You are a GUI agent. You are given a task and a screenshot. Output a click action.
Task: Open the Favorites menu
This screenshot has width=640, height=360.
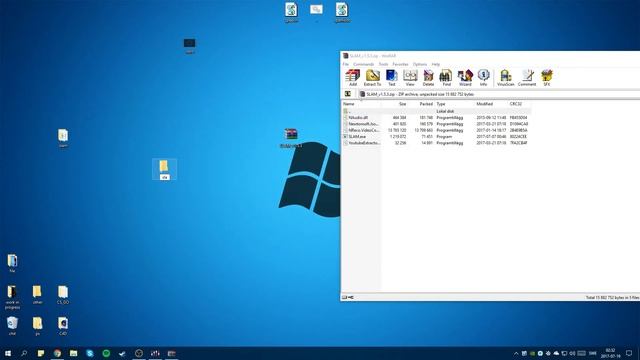400,64
